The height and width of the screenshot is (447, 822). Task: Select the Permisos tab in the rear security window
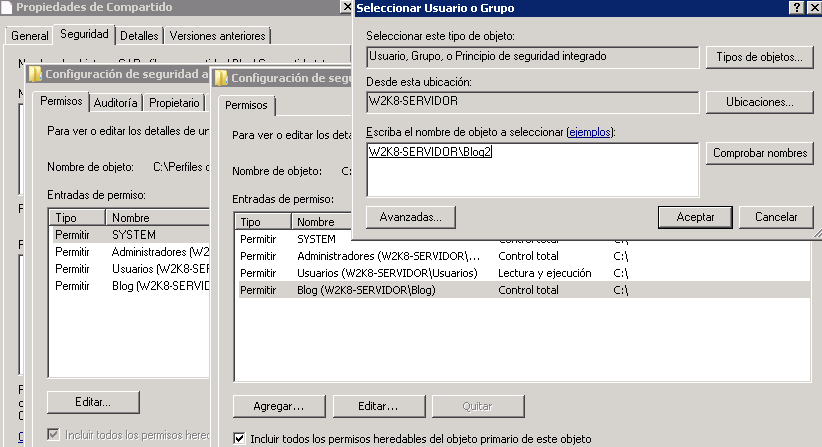point(61,101)
